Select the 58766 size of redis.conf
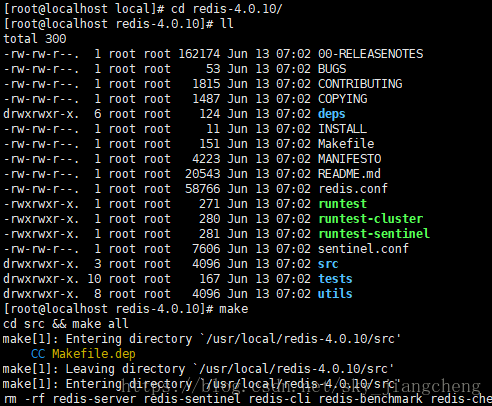 tap(203, 189)
